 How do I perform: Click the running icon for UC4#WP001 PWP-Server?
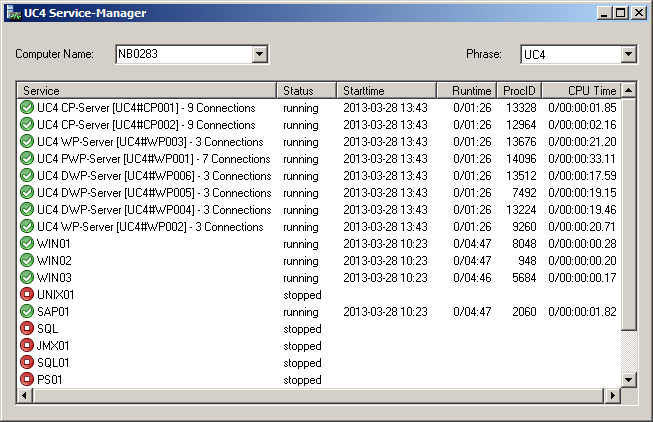pyautogui.click(x=27, y=158)
